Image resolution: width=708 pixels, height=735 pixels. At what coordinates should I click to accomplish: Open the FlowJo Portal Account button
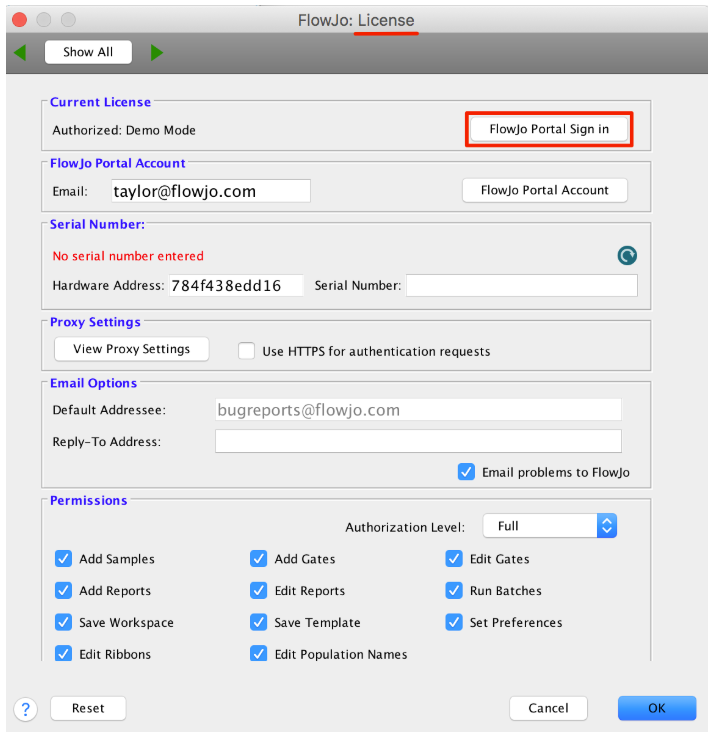(x=545, y=190)
